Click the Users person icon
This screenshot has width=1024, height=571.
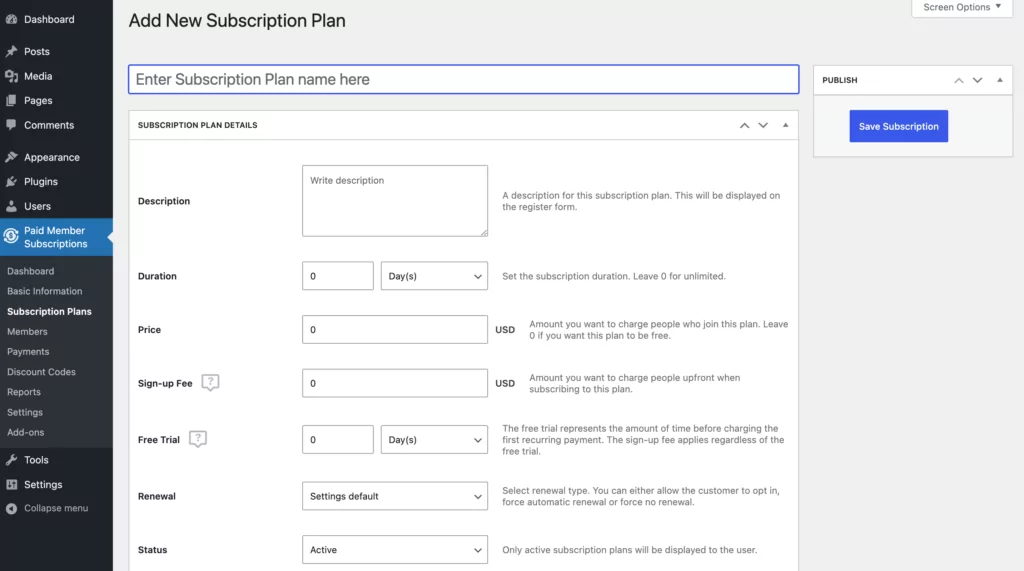11,206
